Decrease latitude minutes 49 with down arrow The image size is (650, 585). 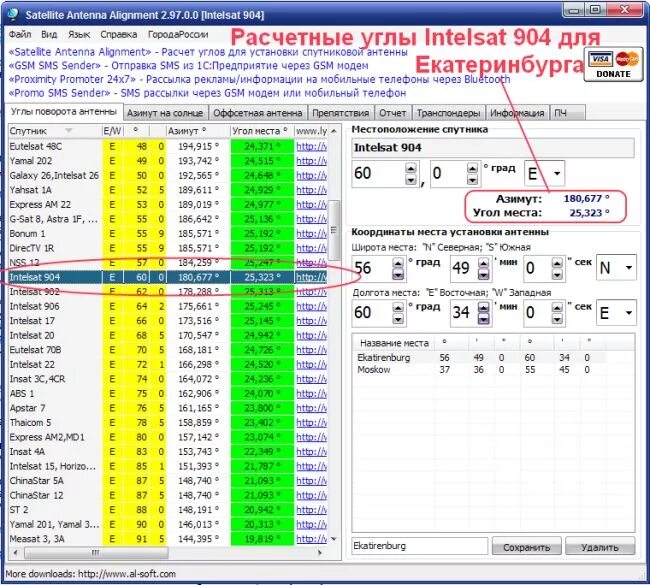point(483,274)
